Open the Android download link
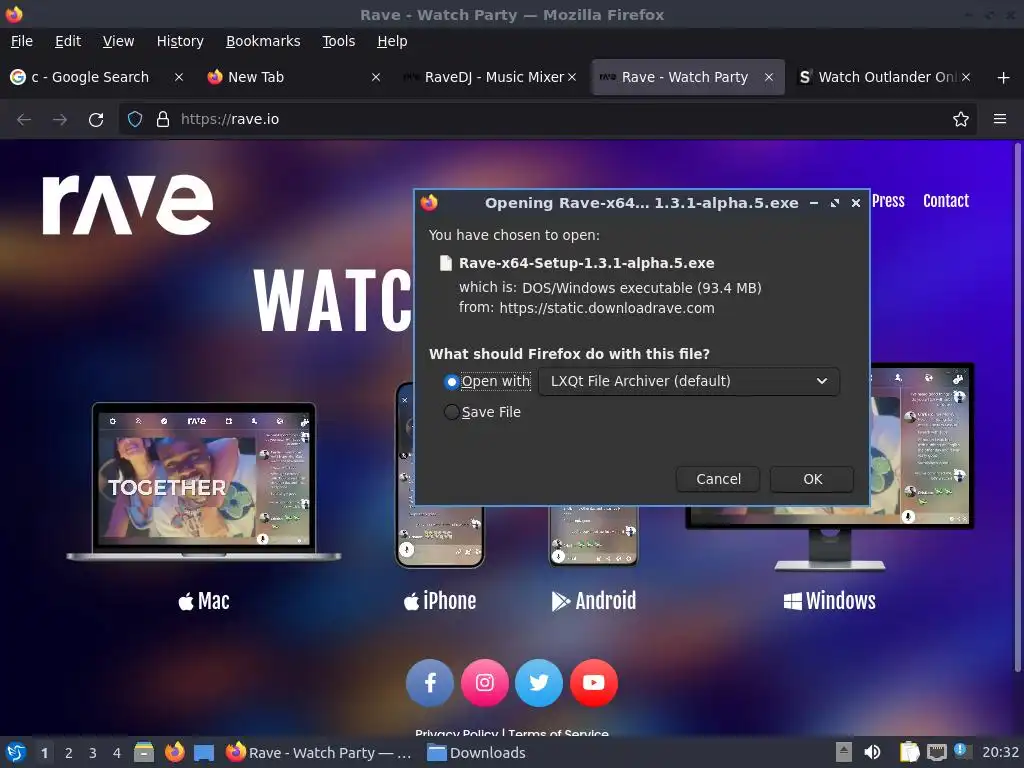The width and height of the screenshot is (1024, 768). pos(594,601)
